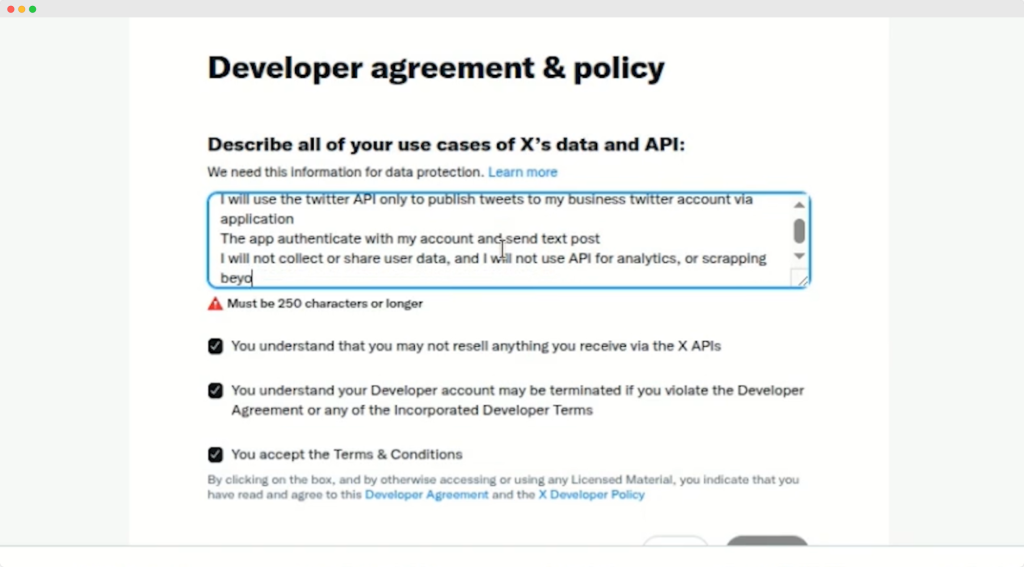
Task: Uncheck the may not resell checkbox
Action: (x=215, y=347)
